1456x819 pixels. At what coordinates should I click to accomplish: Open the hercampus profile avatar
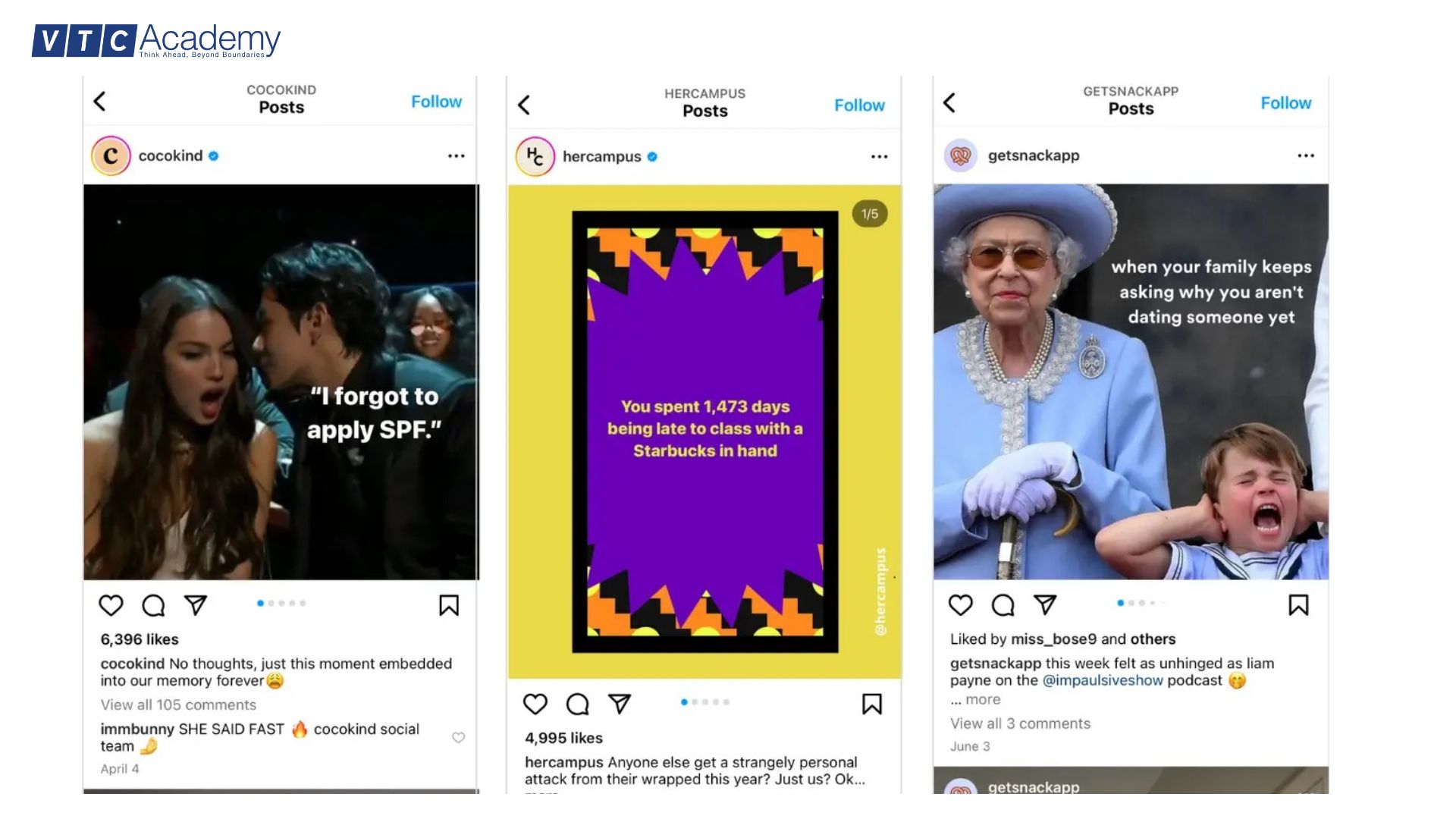pos(535,157)
